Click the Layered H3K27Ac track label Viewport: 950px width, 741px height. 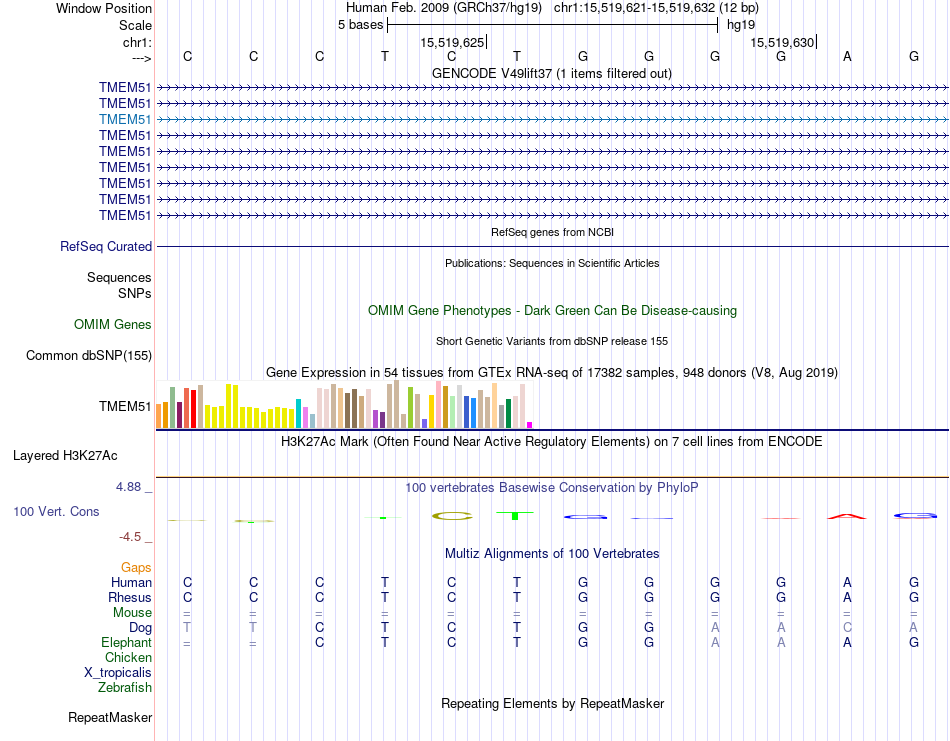point(65,456)
